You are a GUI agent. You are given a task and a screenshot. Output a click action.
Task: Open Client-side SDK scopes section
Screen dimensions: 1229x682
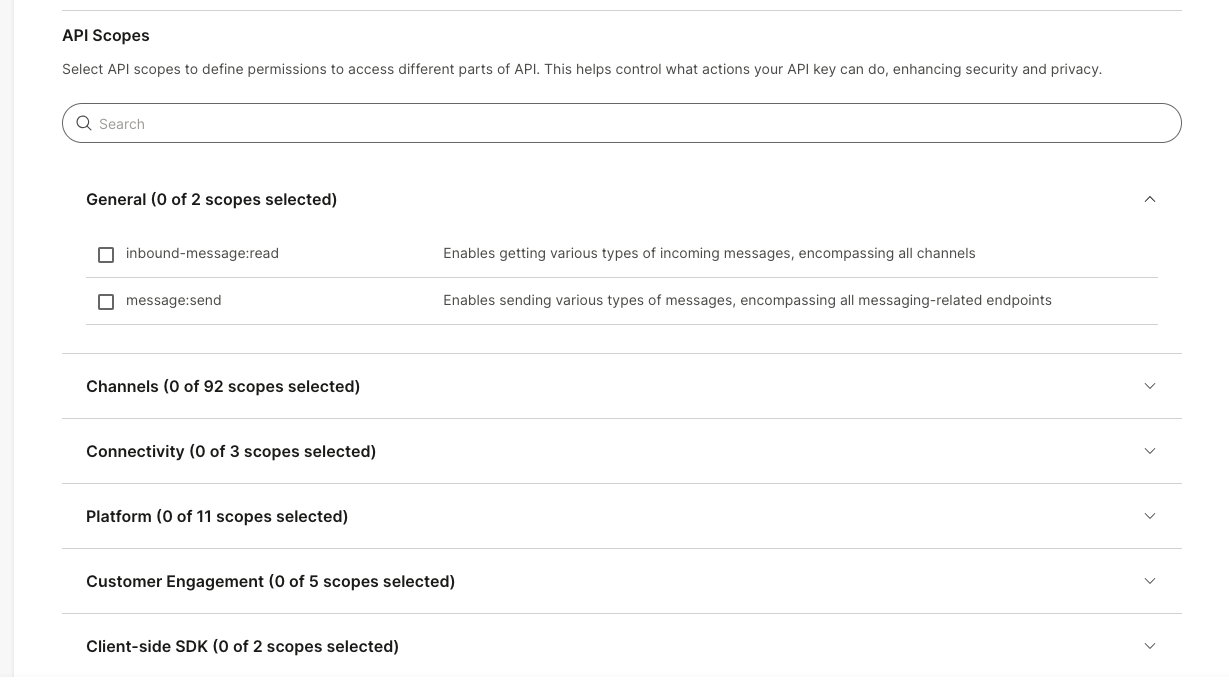[242, 647]
